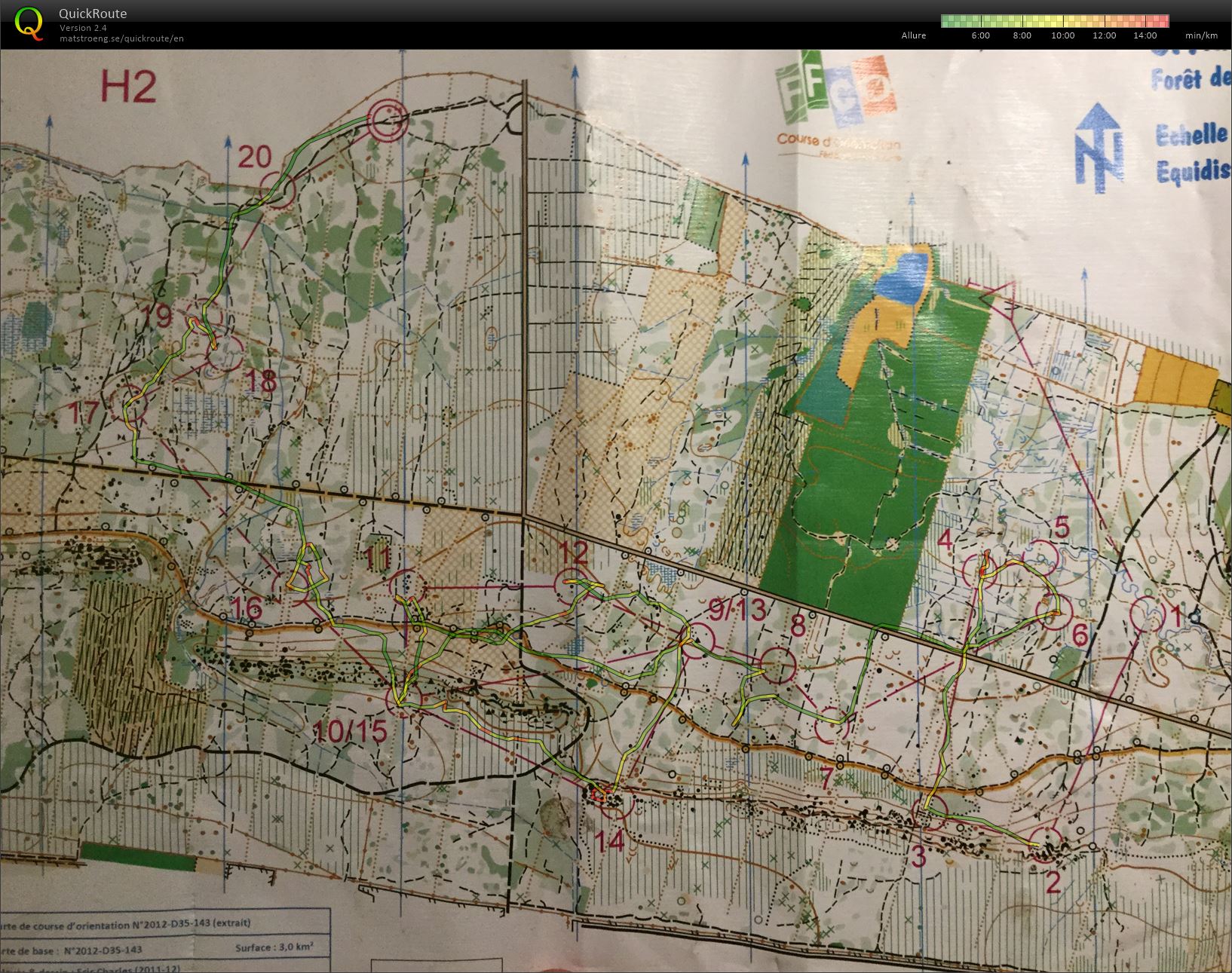Screen dimensions: 1232x973
Task: Click the Allure legend label
Action: pos(913,35)
